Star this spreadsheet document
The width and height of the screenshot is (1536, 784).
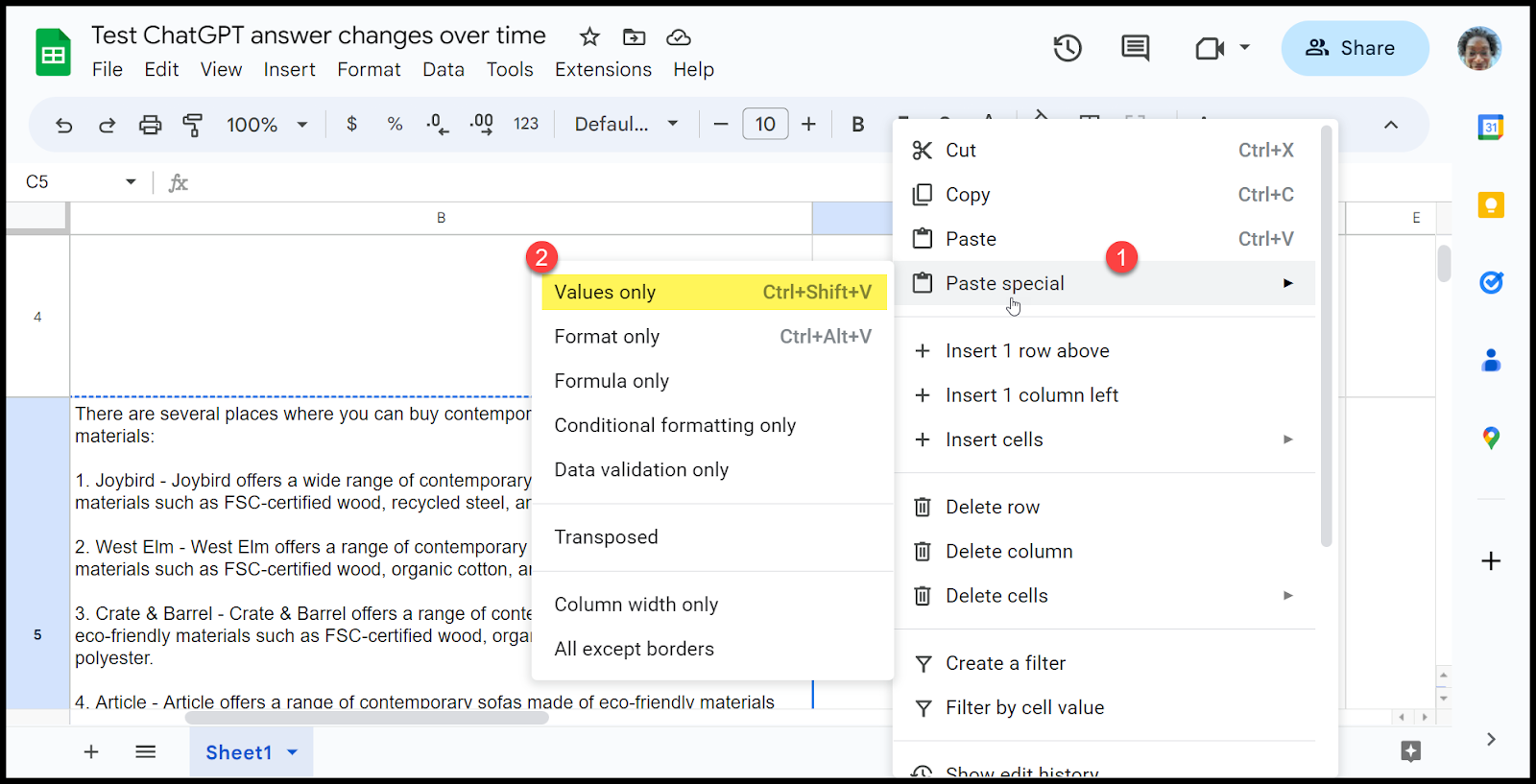589,37
